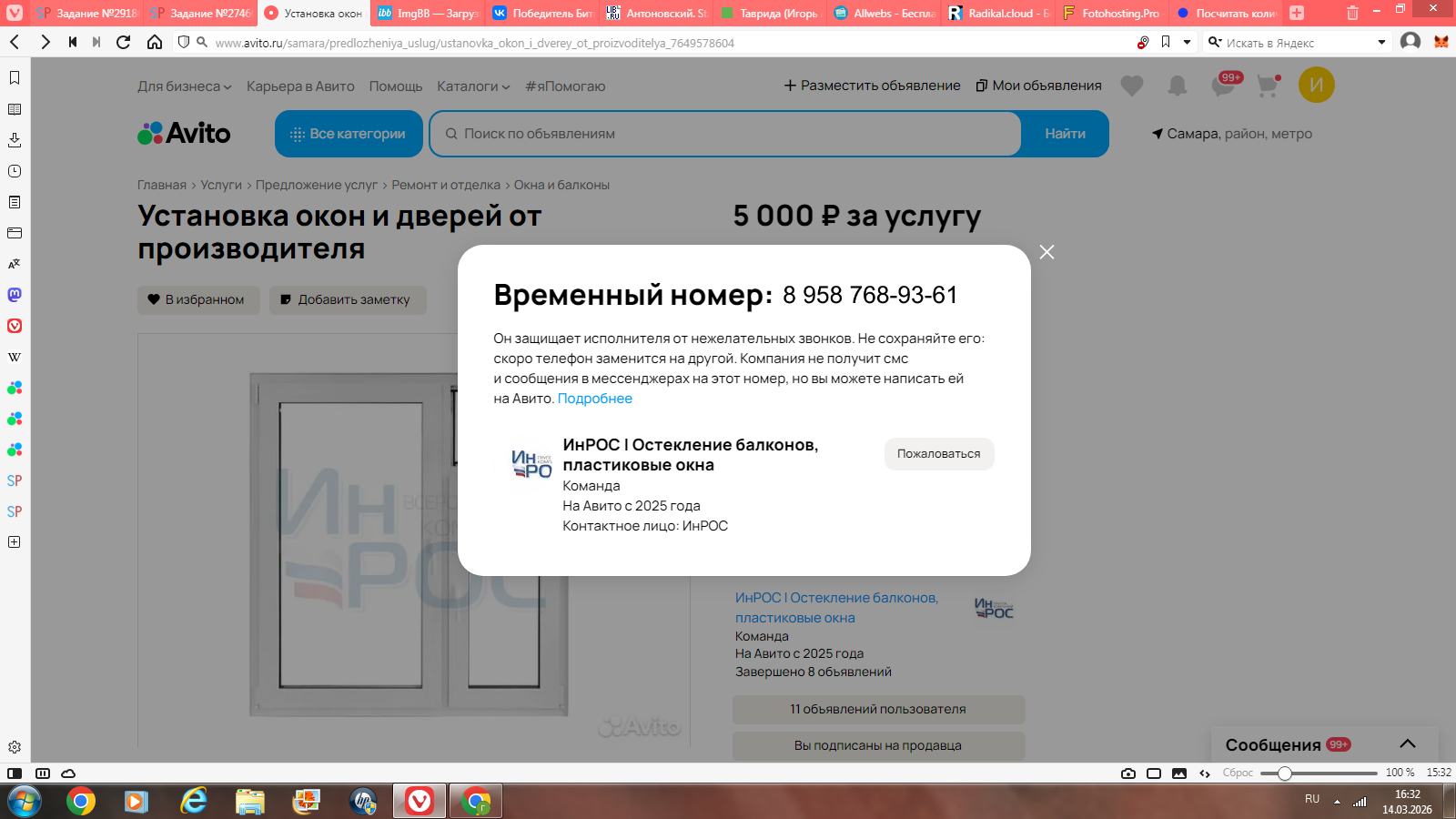Open a new tab

1297,13
